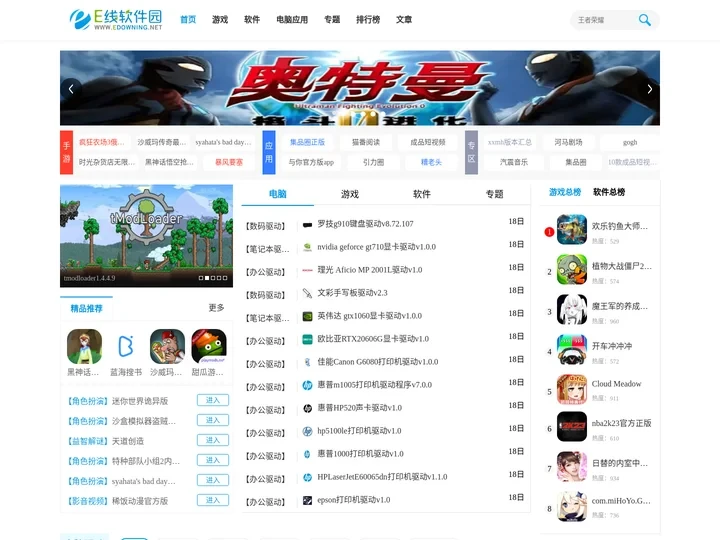Switch to the 电脑 list tab
The height and width of the screenshot is (540, 720).
tap(277, 194)
